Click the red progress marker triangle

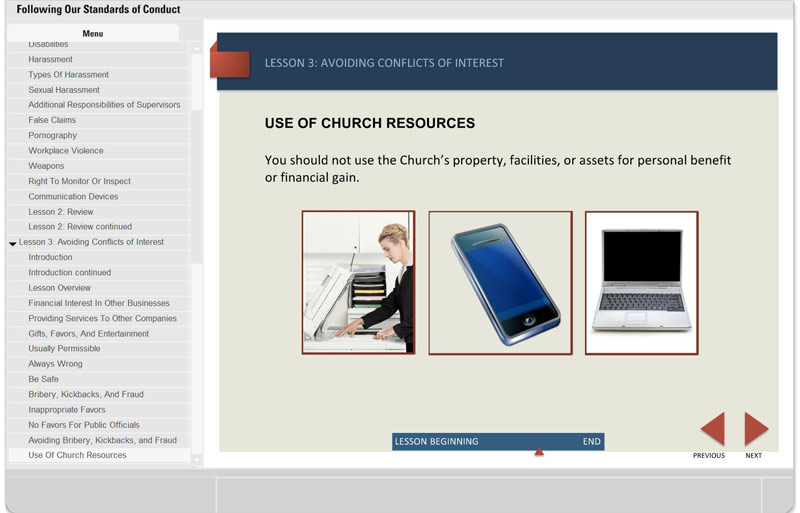[539, 453]
